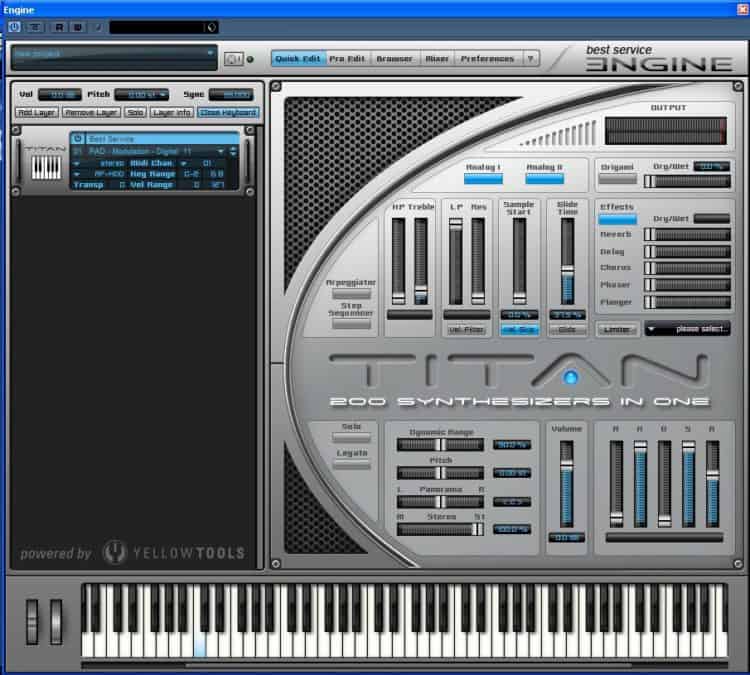
Task: Click the Close Keyboard button
Action: pos(228,113)
